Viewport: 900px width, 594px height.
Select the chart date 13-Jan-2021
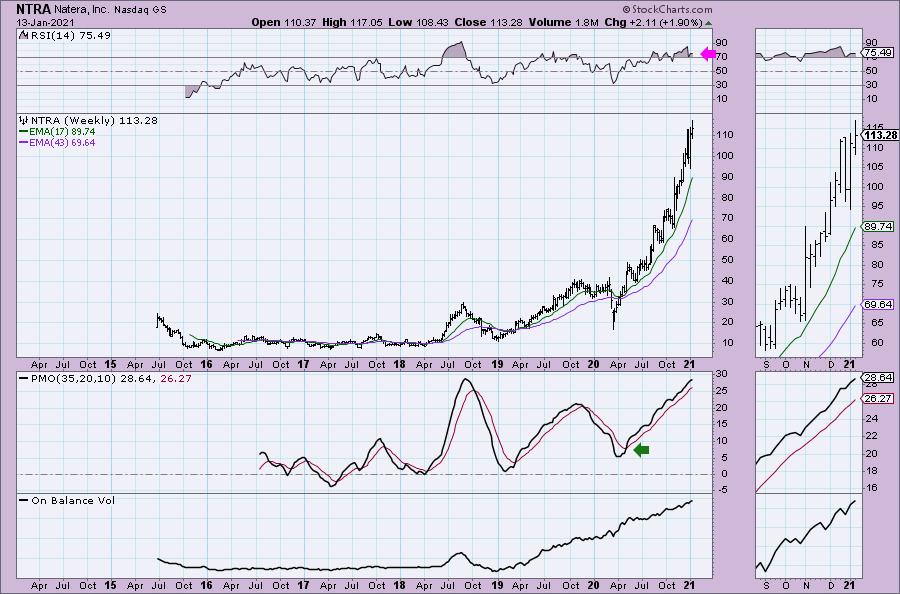(x=45, y=23)
